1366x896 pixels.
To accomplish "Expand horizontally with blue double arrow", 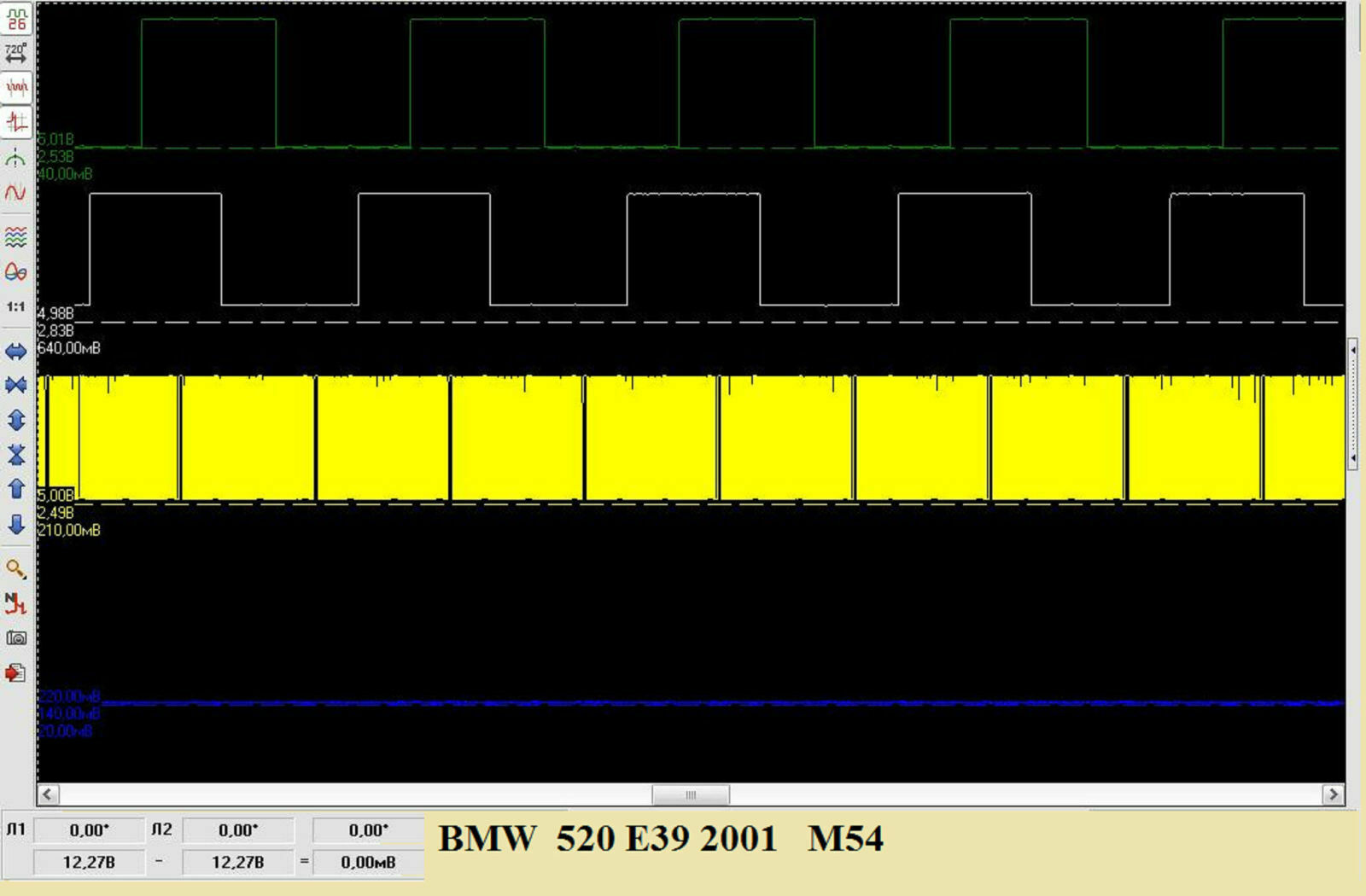I will tap(16, 351).
